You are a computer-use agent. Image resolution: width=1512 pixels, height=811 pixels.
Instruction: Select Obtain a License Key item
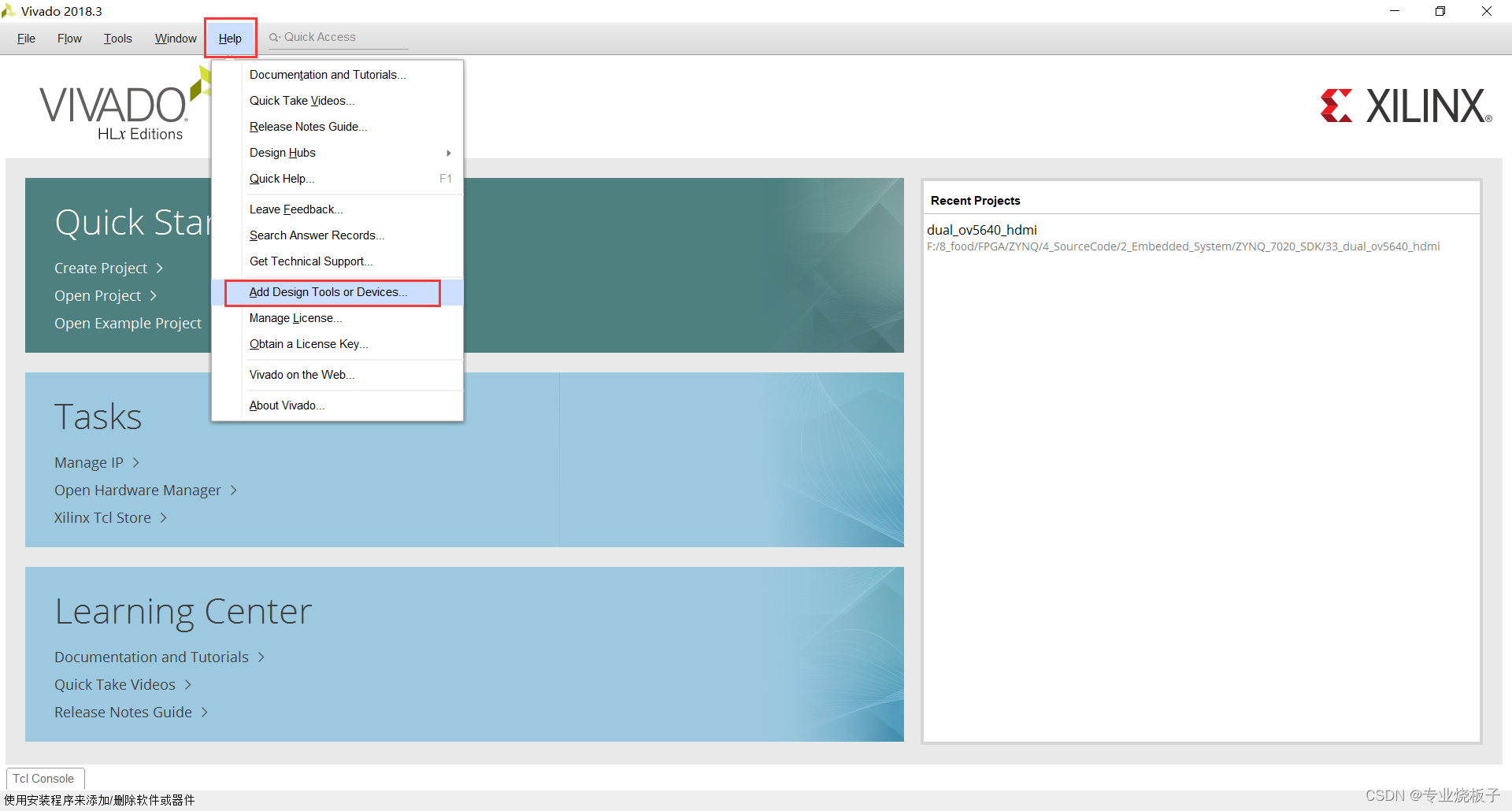[x=337, y=344]
